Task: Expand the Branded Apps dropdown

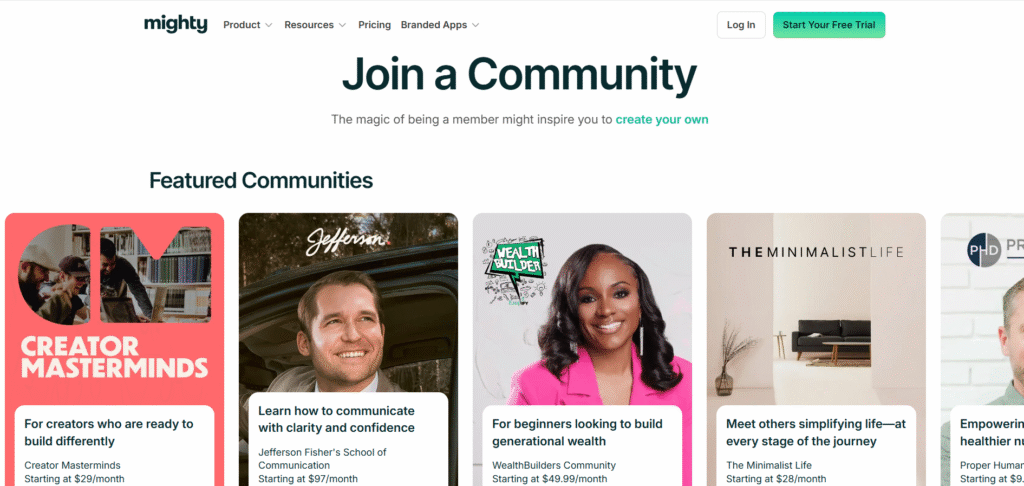Action: [x=440, y=25]
